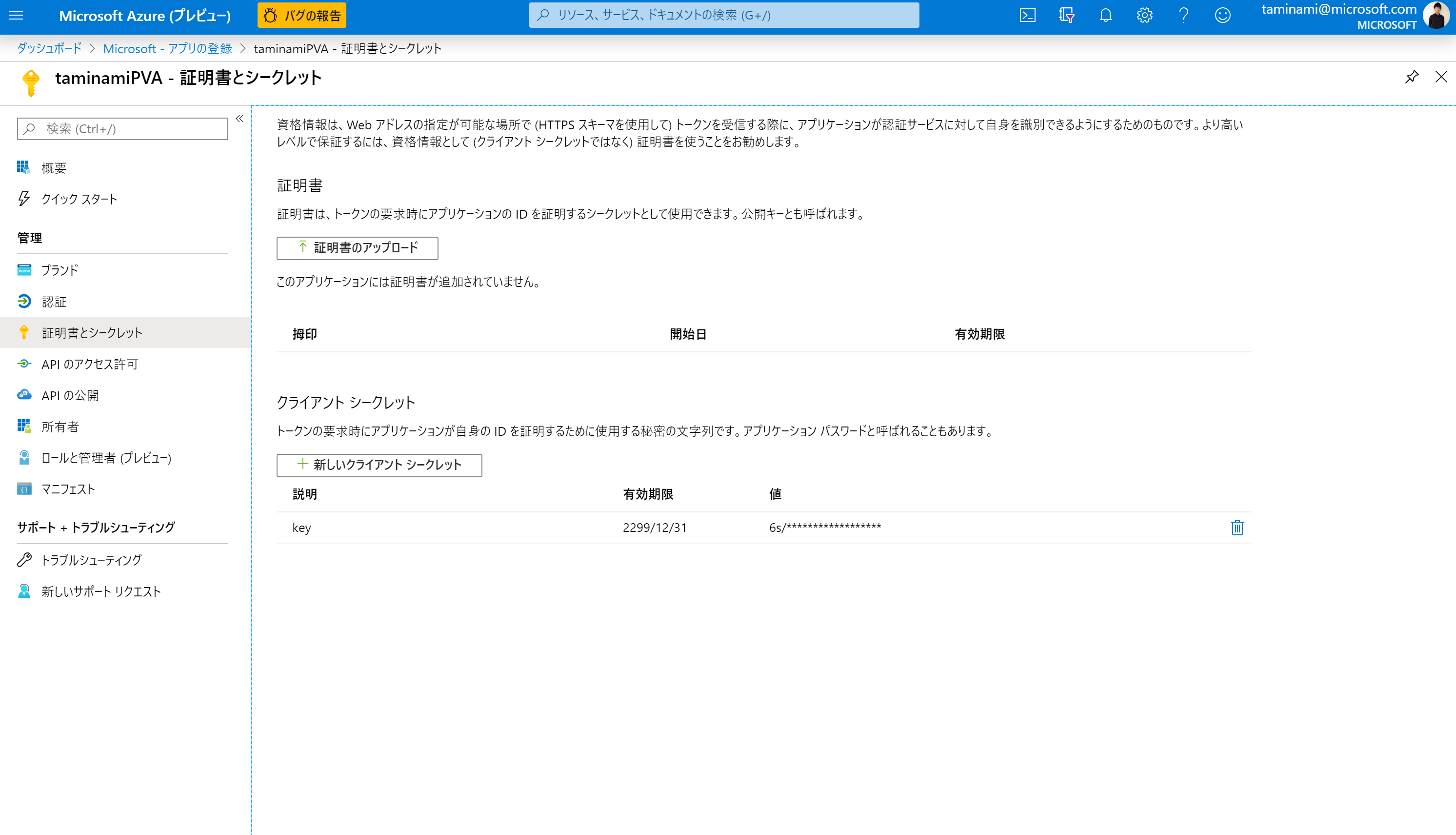Click 証明書のアップロード button
This screenshot has width=1456, height=835.
click(358, 248)
